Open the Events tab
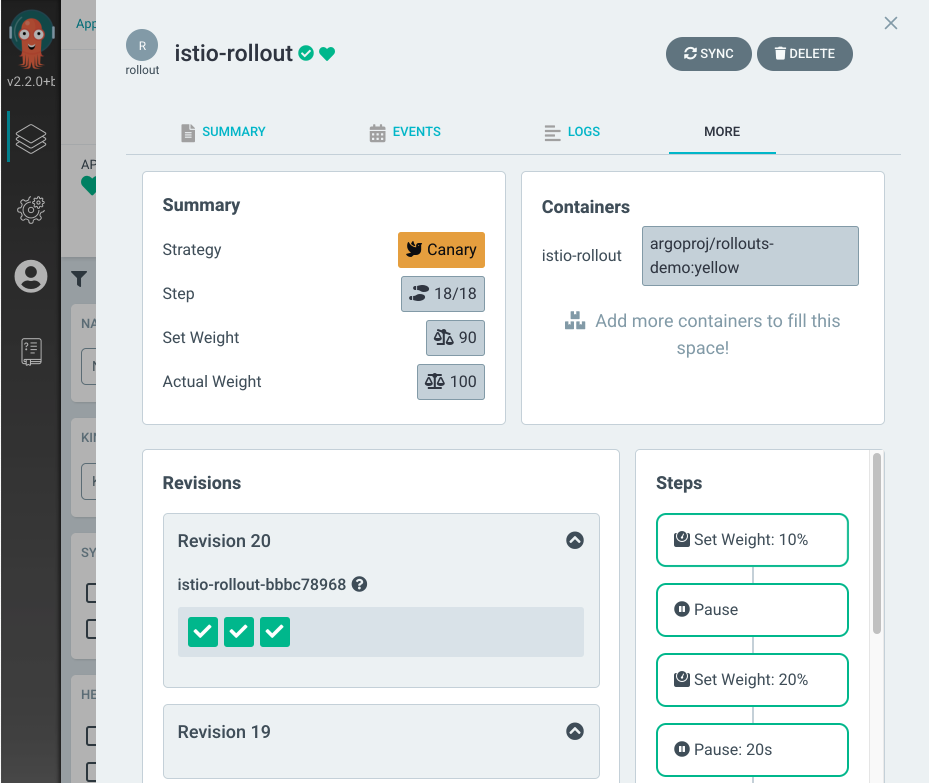Image resolution: width=929 pixels, height=783 pixels. [405, 132]
